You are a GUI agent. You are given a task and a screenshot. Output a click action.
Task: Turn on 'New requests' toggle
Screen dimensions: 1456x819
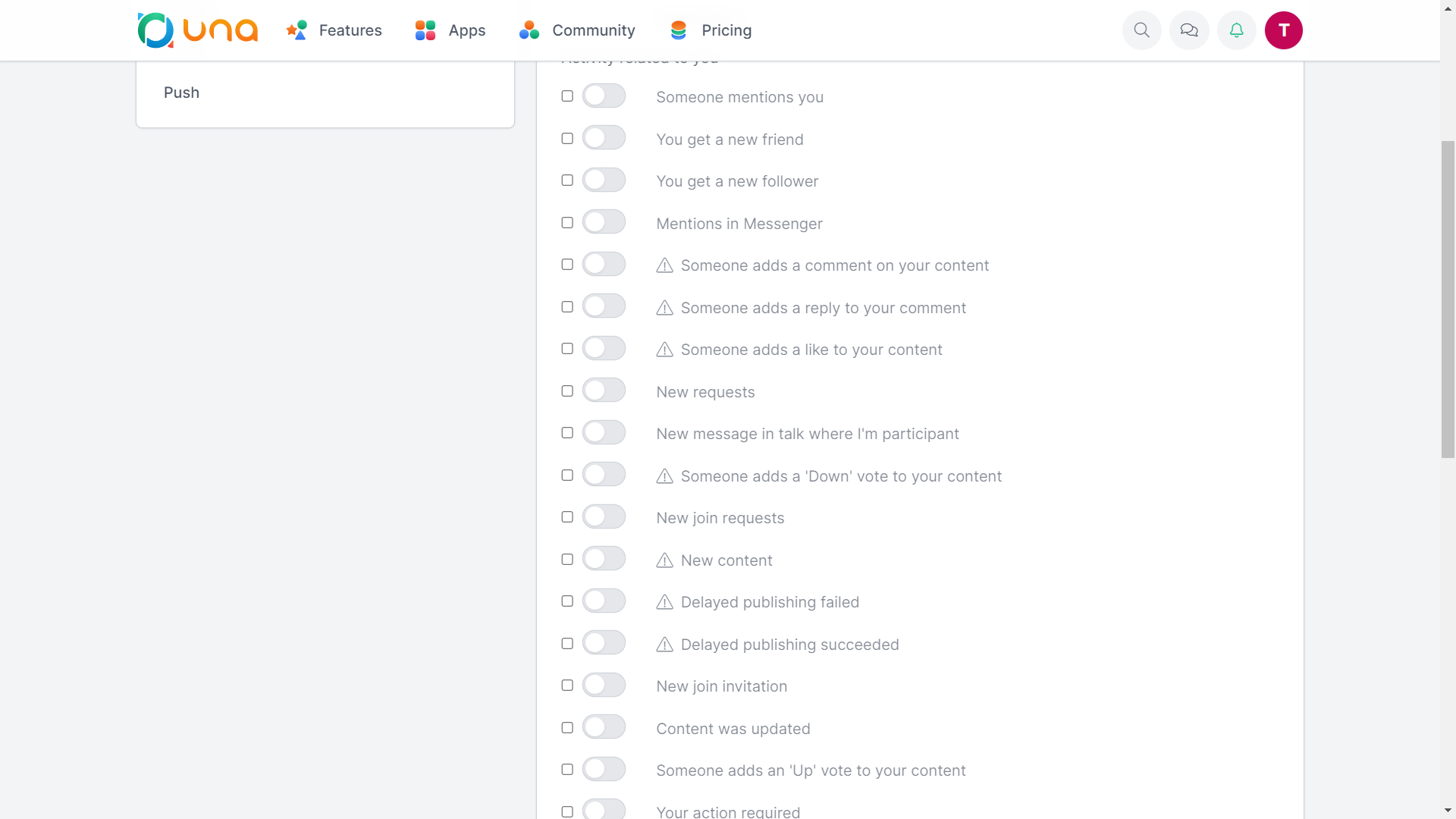(604, 391)
